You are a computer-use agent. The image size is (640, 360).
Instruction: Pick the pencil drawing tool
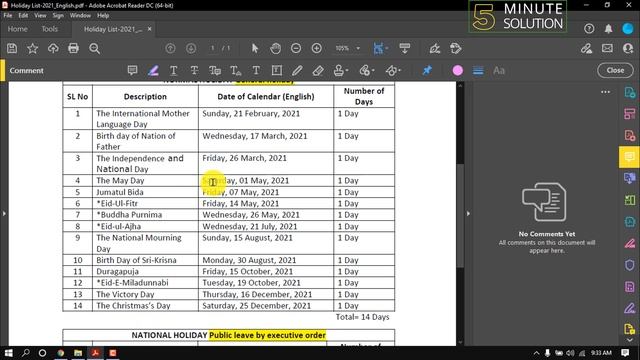coord(297,70)
